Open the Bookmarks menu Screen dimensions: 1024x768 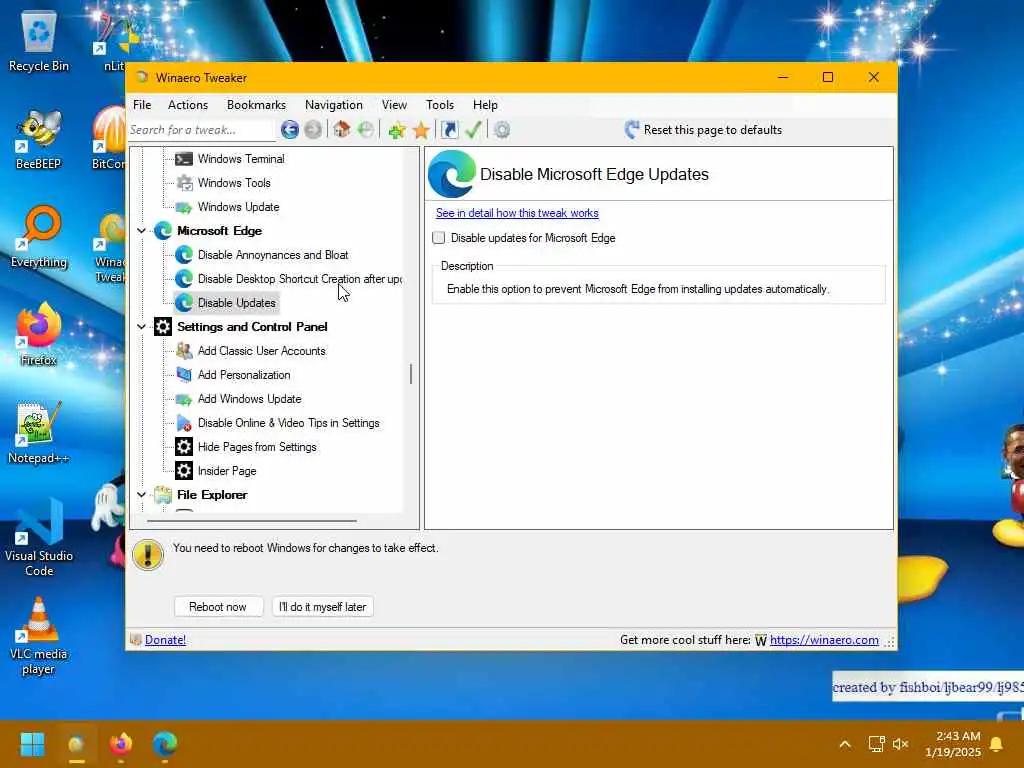256,104
